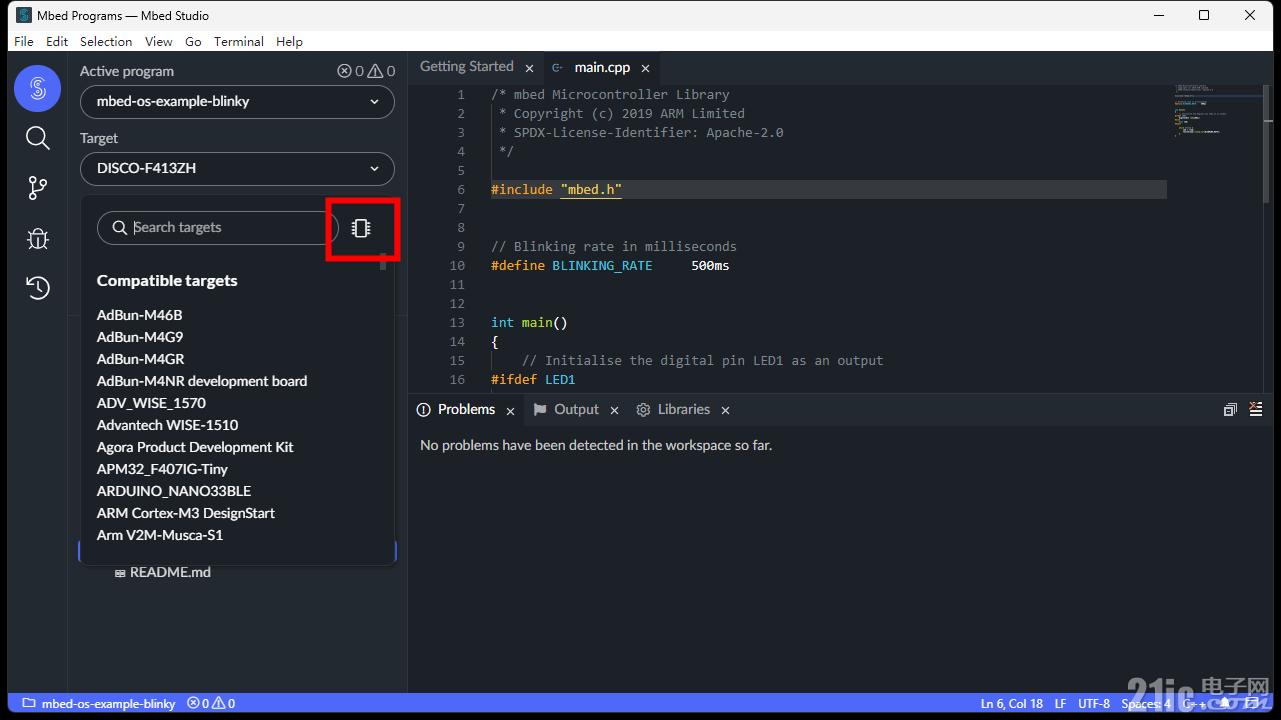Open the Active program dropdown mbed-os-example-blinky
The height and width of the screenshot is (720, 1281).
point(237,102)
